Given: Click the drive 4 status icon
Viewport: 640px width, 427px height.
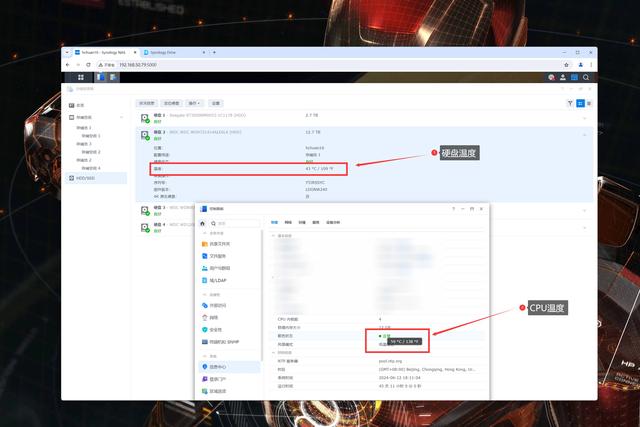Looking at the screenshot, I should pyautogui.click(x=145, y=228).
